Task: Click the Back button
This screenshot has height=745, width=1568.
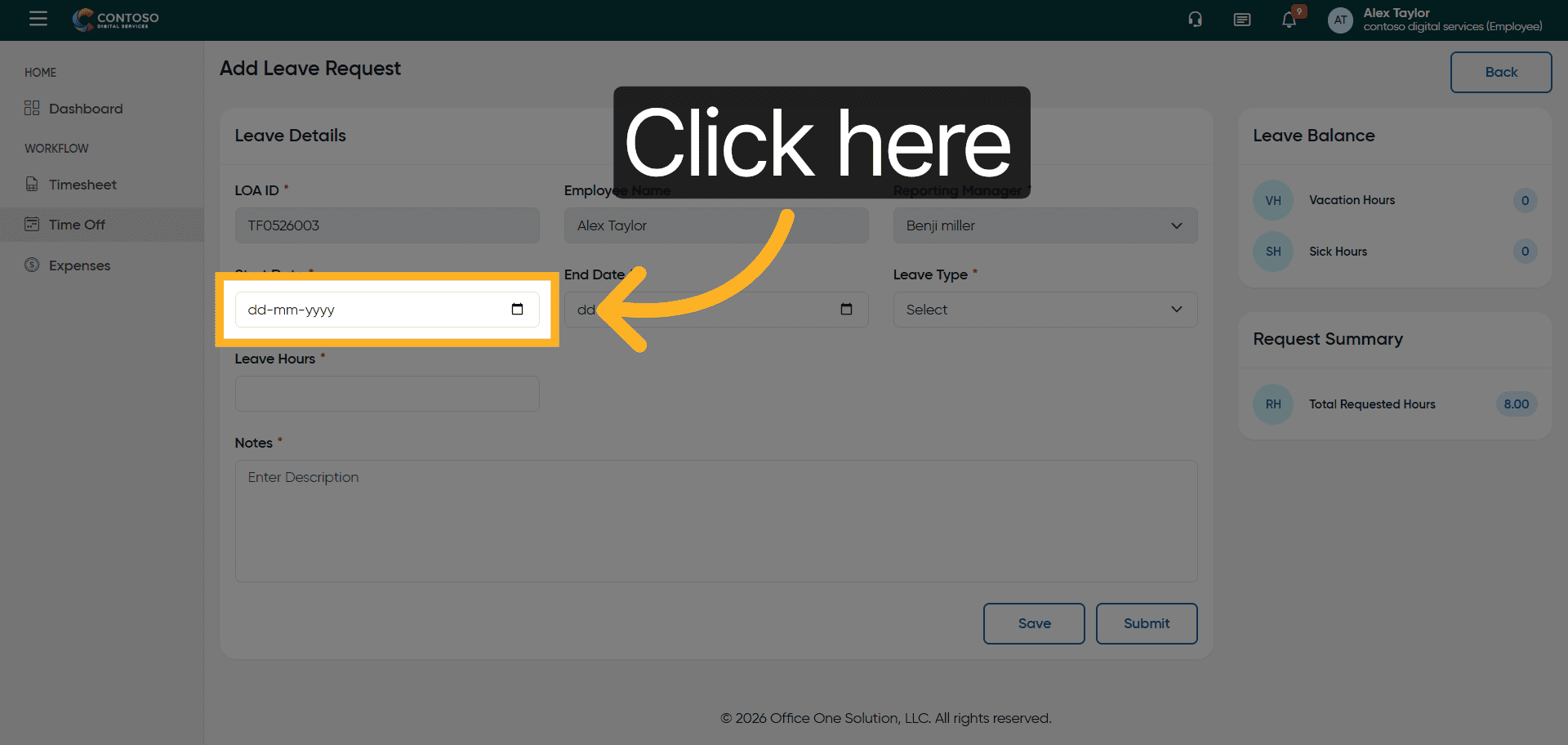Action: coord(1500,72)
